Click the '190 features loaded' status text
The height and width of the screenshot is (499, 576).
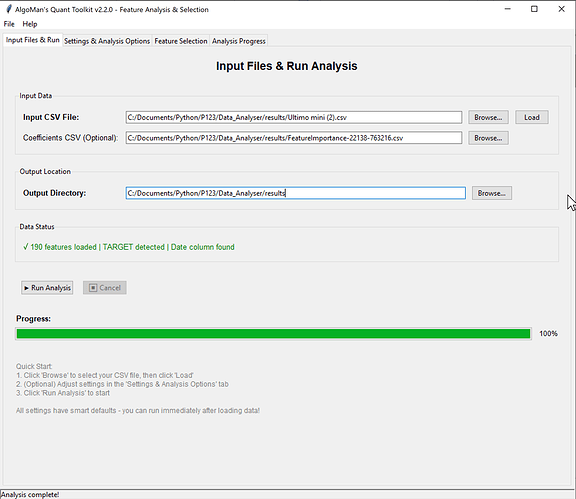click(129, 247)
